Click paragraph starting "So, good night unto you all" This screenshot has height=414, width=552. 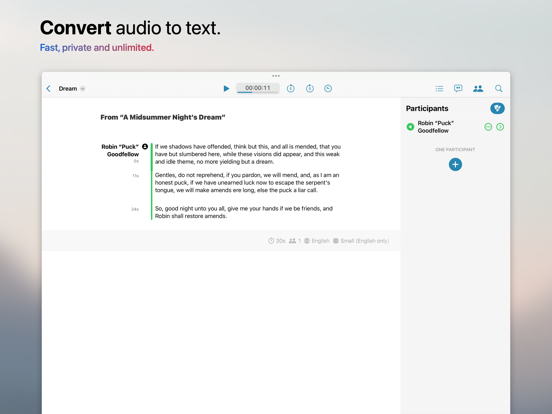coord(244,212)
